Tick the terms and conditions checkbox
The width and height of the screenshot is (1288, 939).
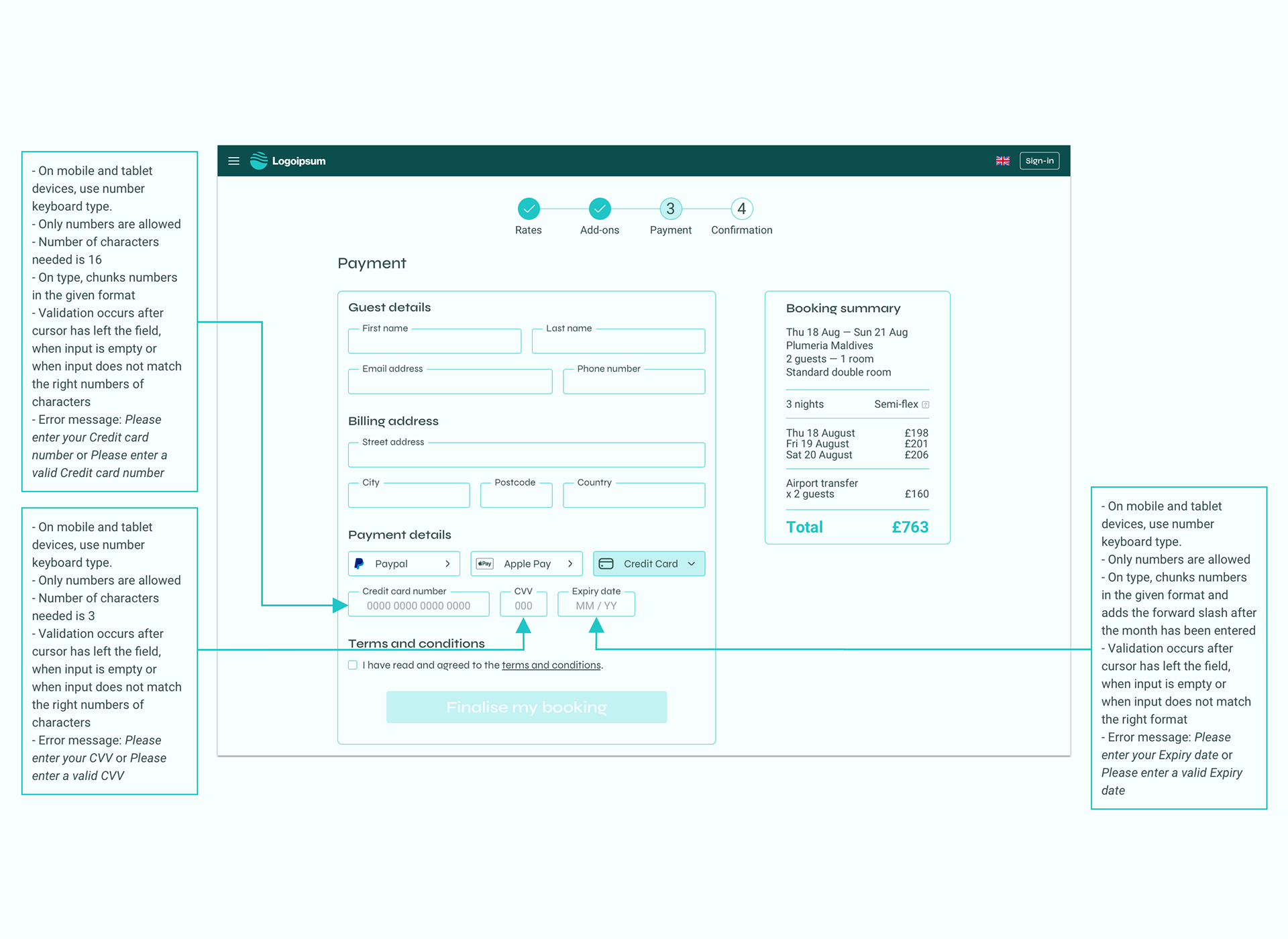(353, 665)
